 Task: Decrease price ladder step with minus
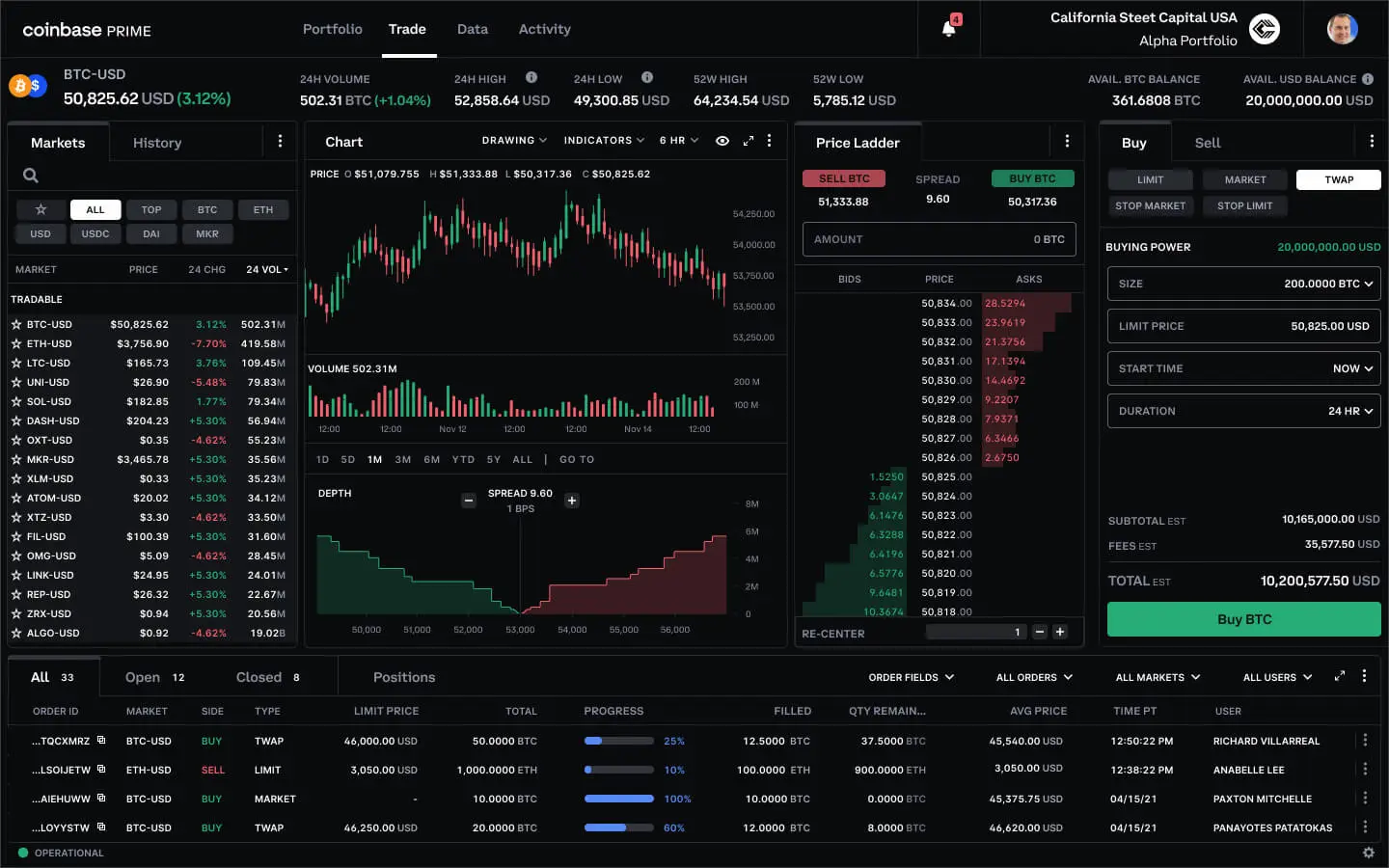pos(1040,632)
